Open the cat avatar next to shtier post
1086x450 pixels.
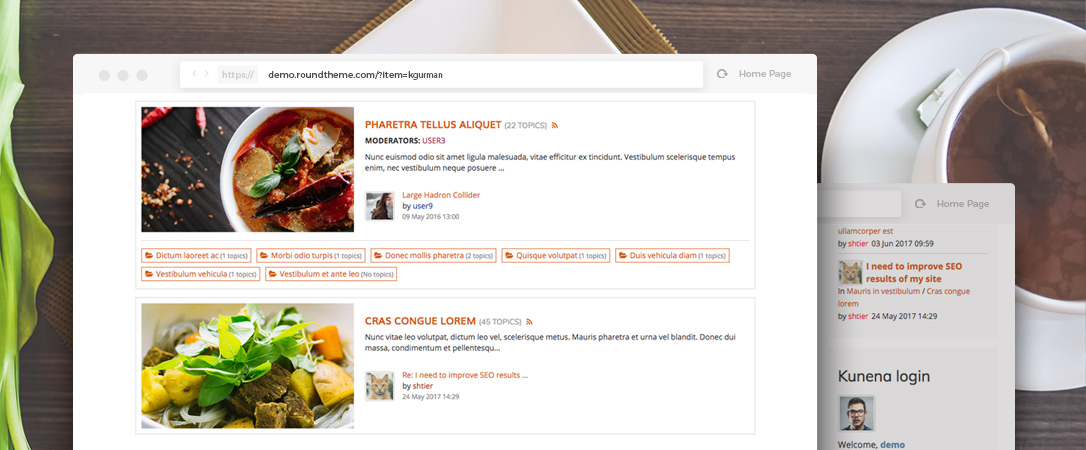pyautogui.click(x=380, y=386)
